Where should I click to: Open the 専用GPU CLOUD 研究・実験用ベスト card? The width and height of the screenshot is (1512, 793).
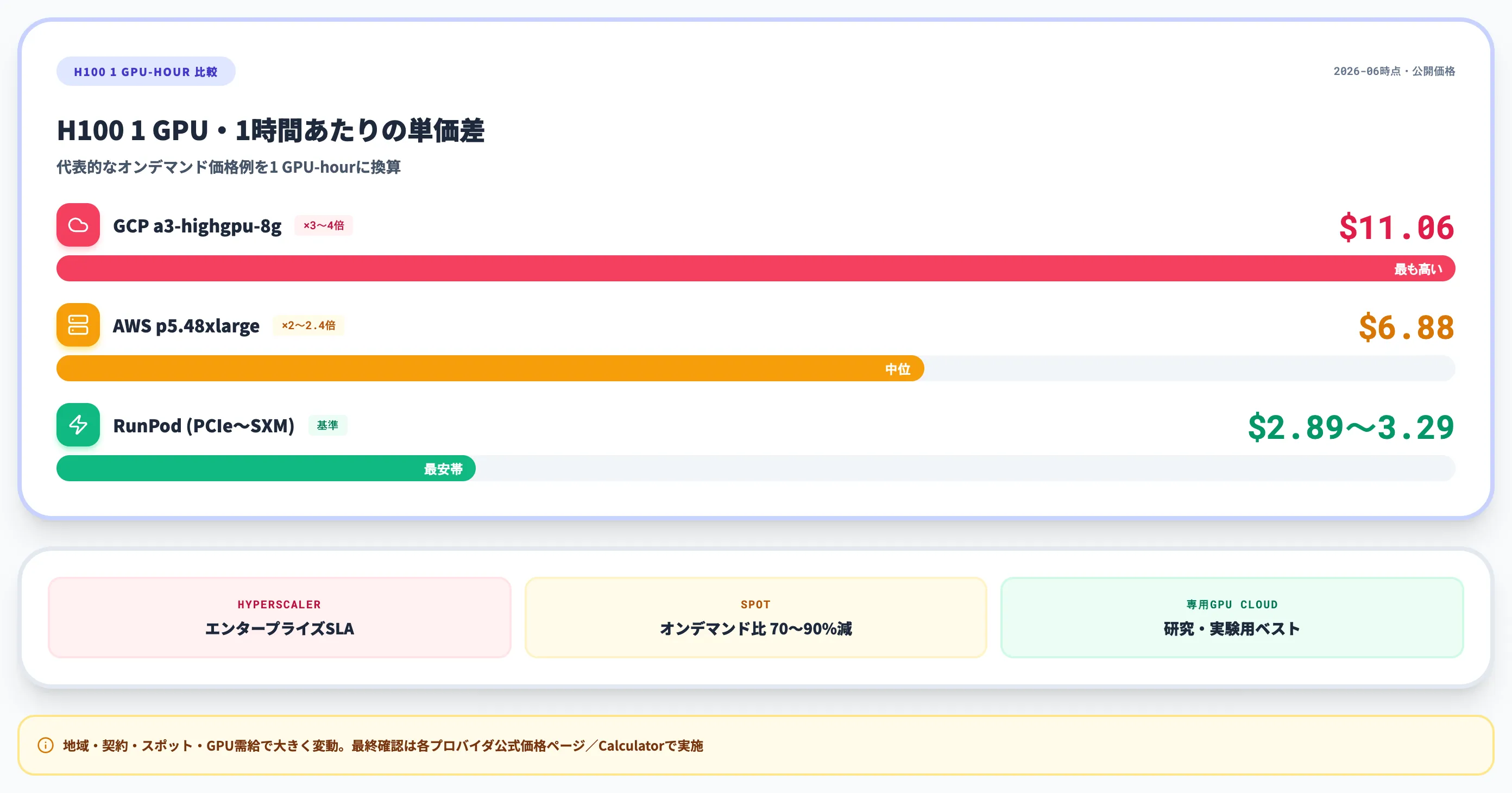tap(1231, 617)
